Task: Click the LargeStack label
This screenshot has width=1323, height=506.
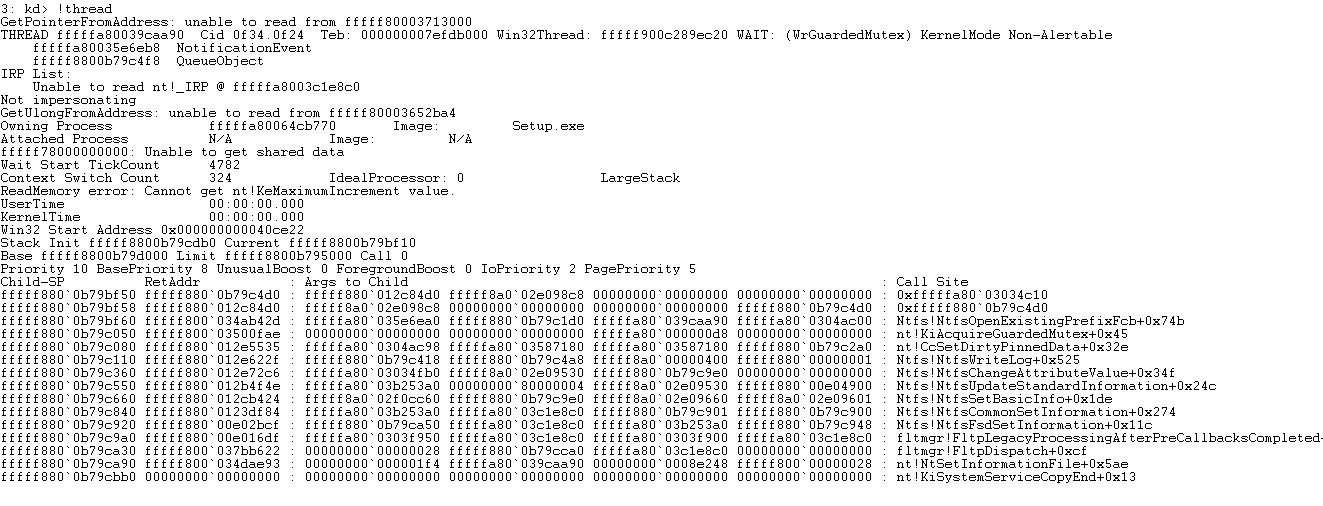Action: (x=640, y=178)
